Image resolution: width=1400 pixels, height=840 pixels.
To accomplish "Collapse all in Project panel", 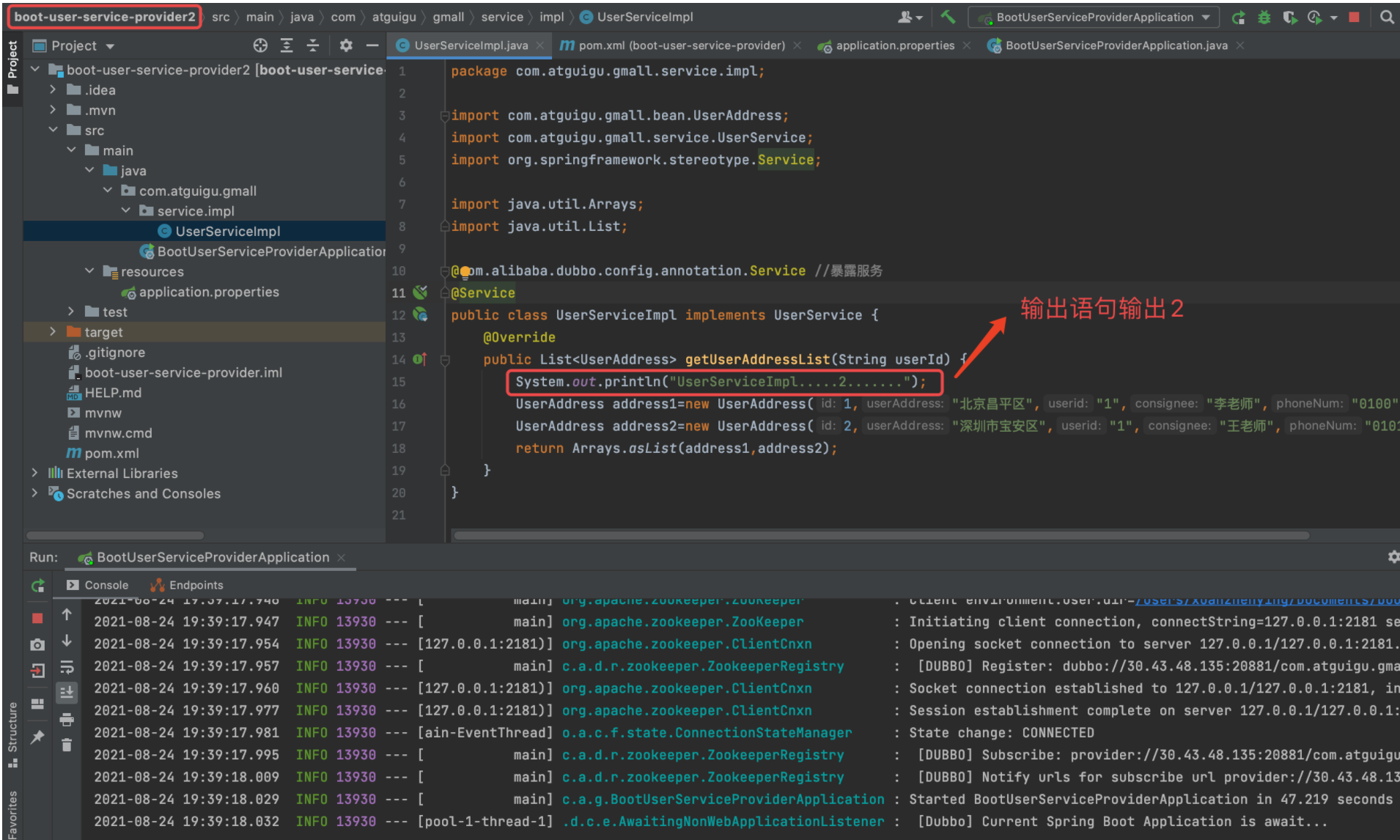I will pyautogui.click(x=313, y=45).
